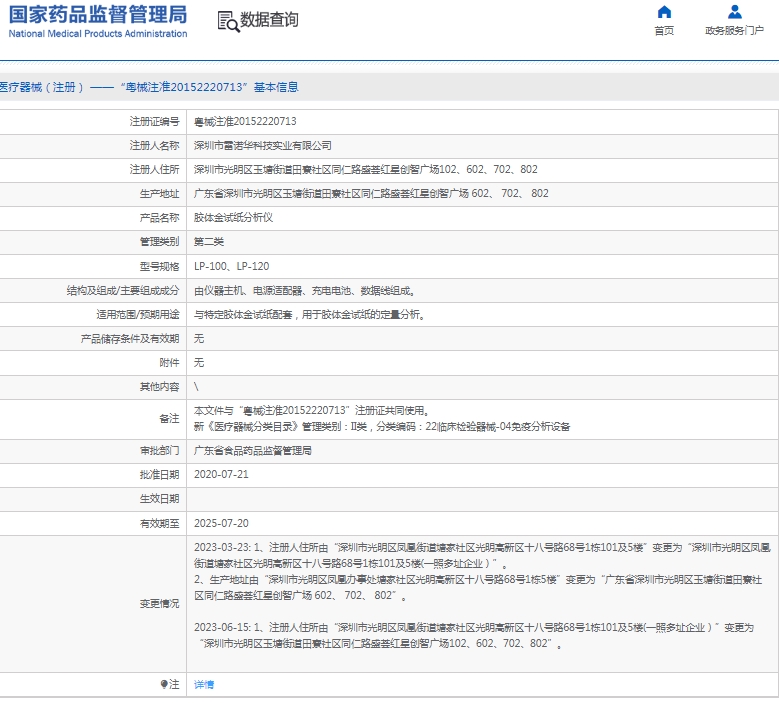The height and width of the screenshot is (703, 779).
Task: Click the 备注 line about 医疗器械分类目录
Action: 382,427
